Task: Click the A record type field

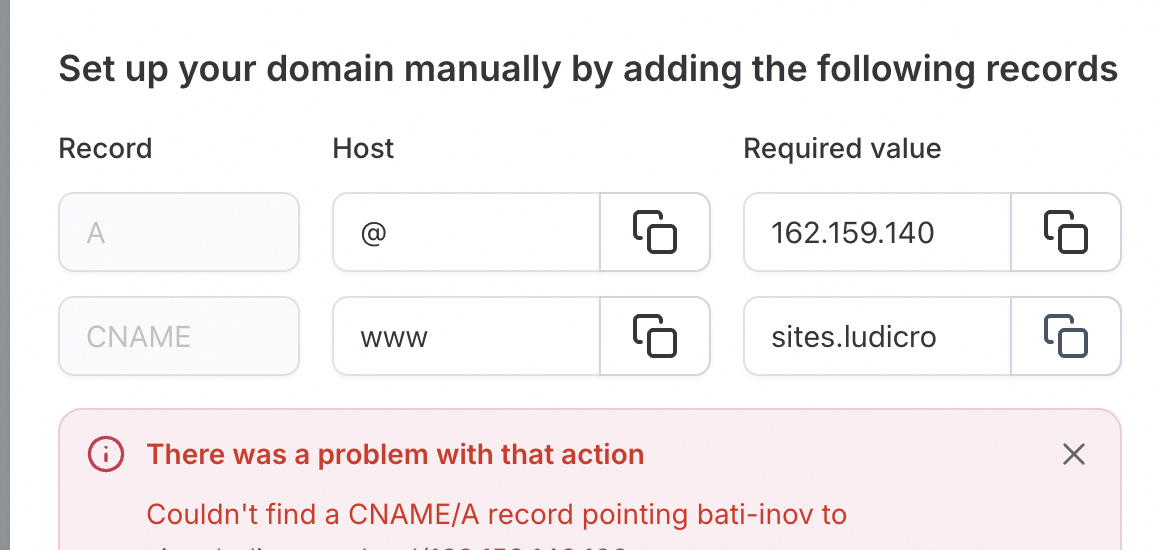Action: [x=179, y=232]
